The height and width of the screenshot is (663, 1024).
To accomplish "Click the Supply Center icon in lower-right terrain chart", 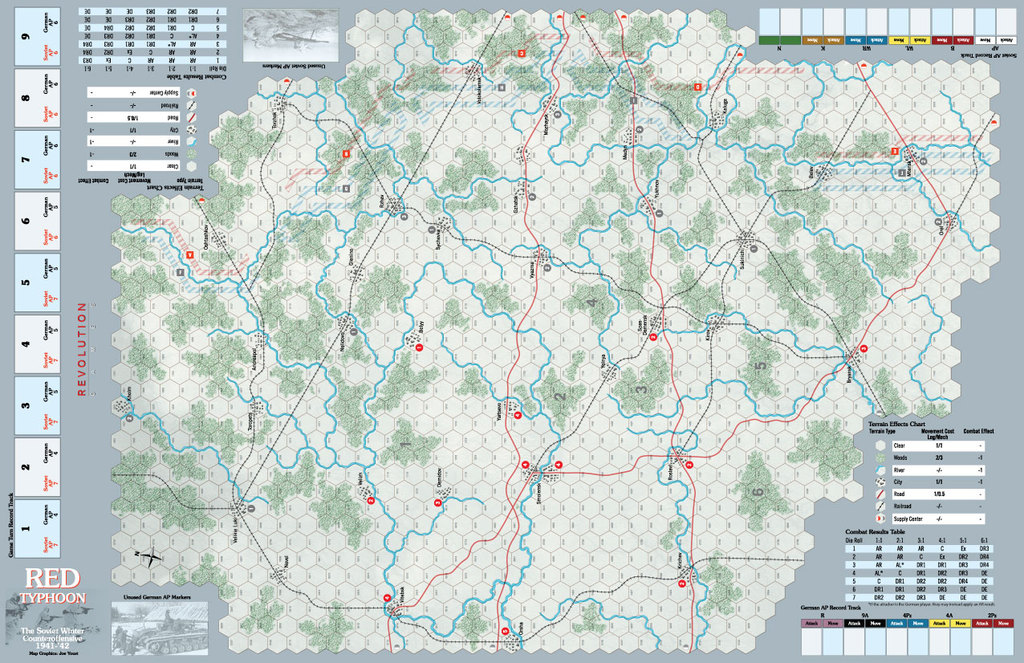I will 880,519.
